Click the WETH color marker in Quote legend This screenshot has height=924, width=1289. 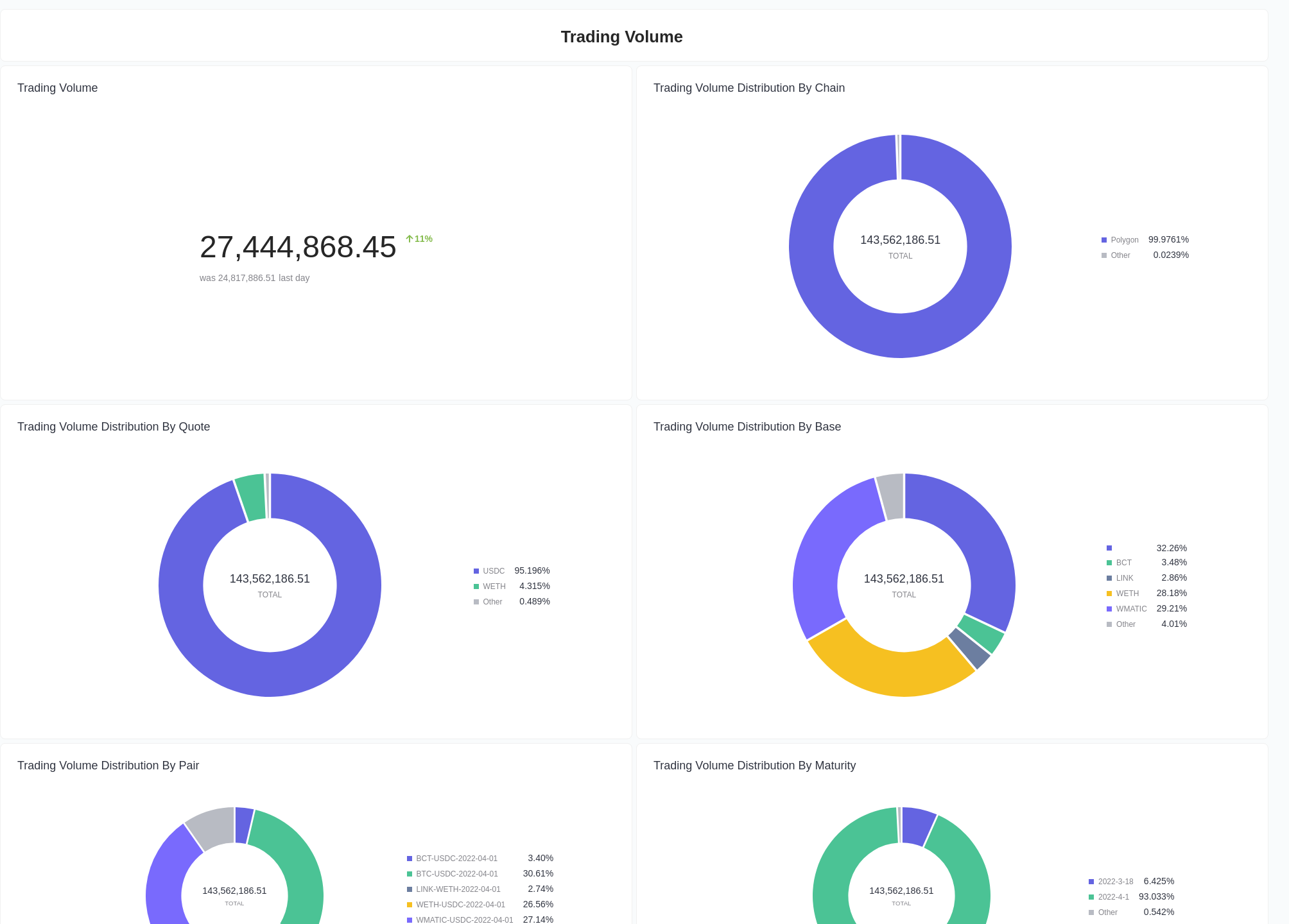(476, 586)
